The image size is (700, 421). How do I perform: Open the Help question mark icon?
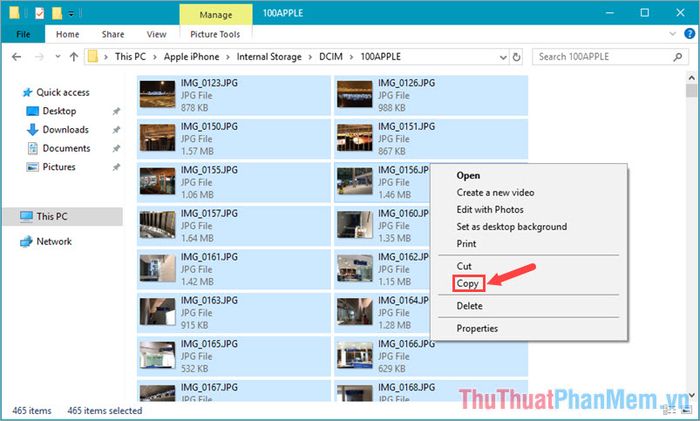[x=689, y=33]
